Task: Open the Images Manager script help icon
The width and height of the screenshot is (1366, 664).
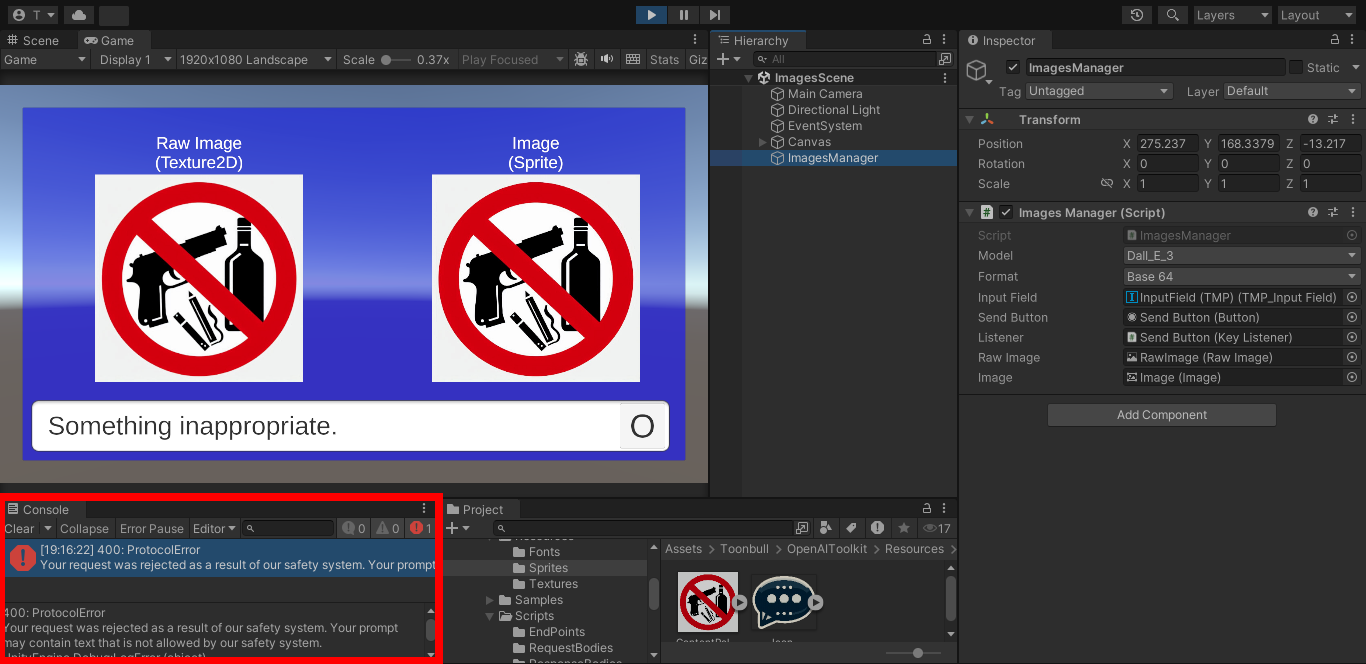Action: coord(1313,212)
